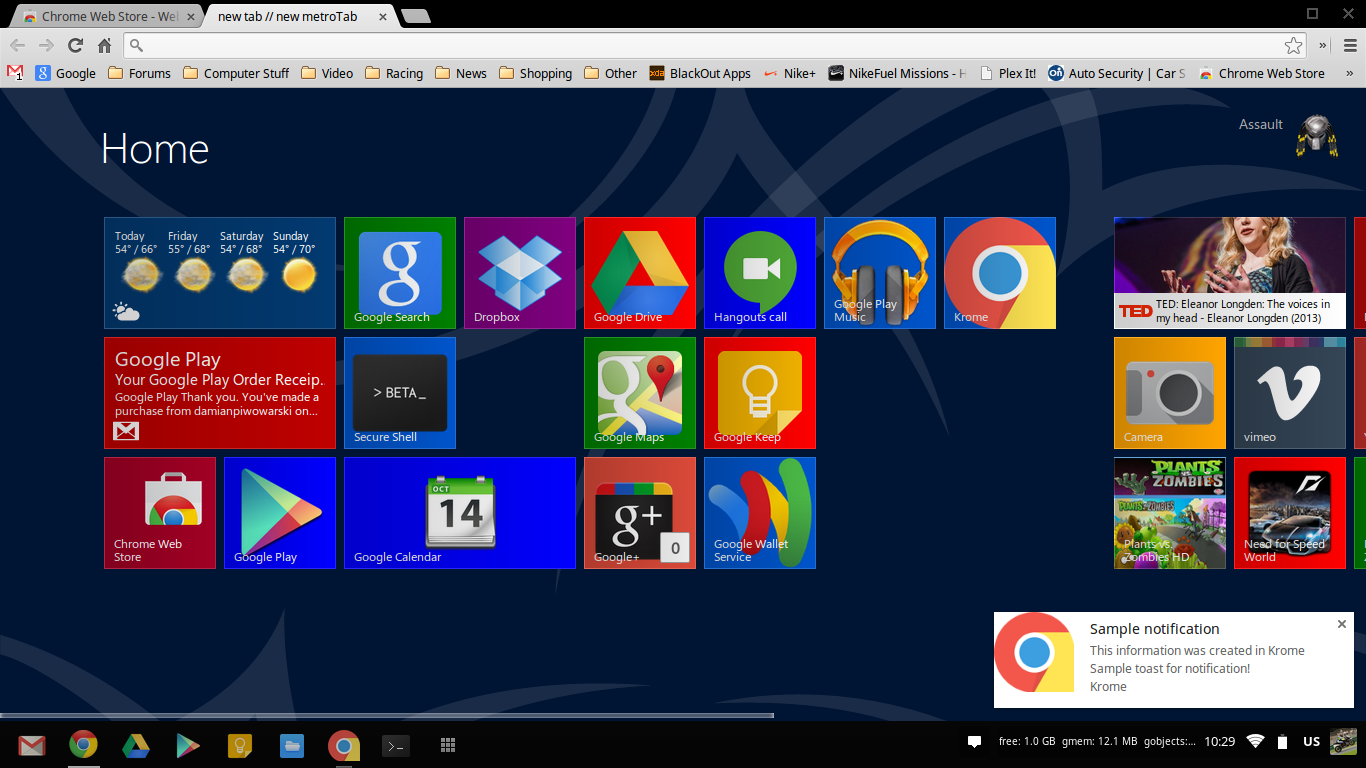The height and width of the screenshot is (768, 1366).
Task: Expand the Other bookmark folder
Action: point(610,73)
